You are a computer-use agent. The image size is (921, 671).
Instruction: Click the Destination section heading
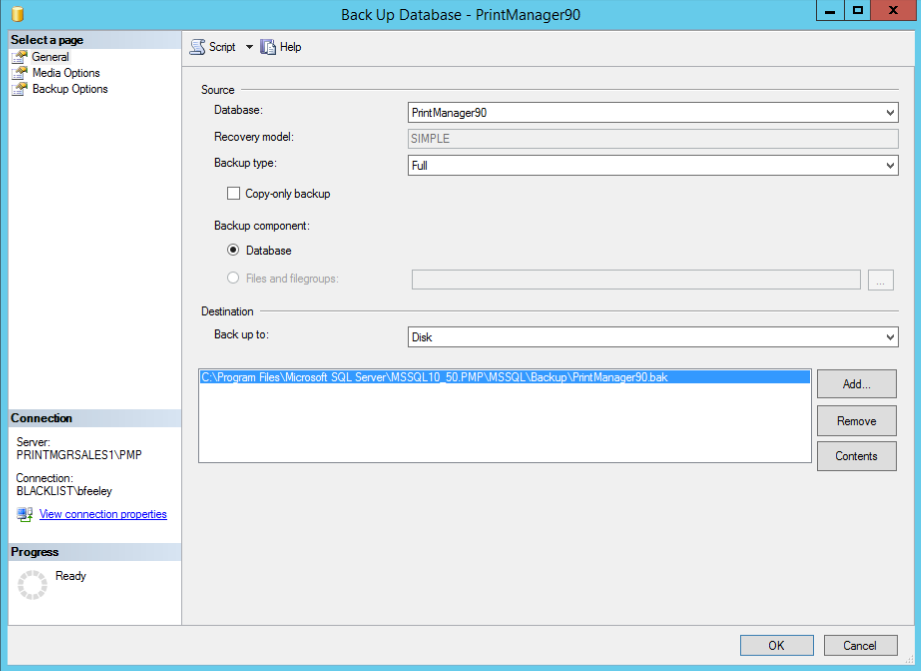tap(227, 311)
